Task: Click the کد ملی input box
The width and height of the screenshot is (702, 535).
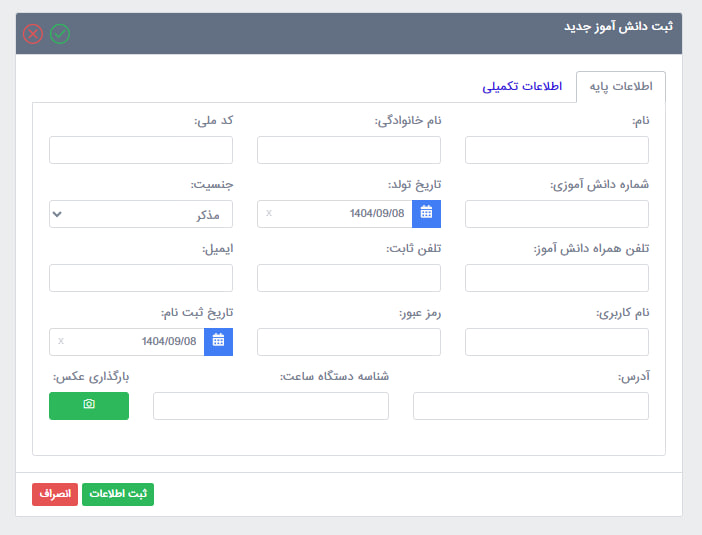Action: pyautogui.click(x=140, y=150)
